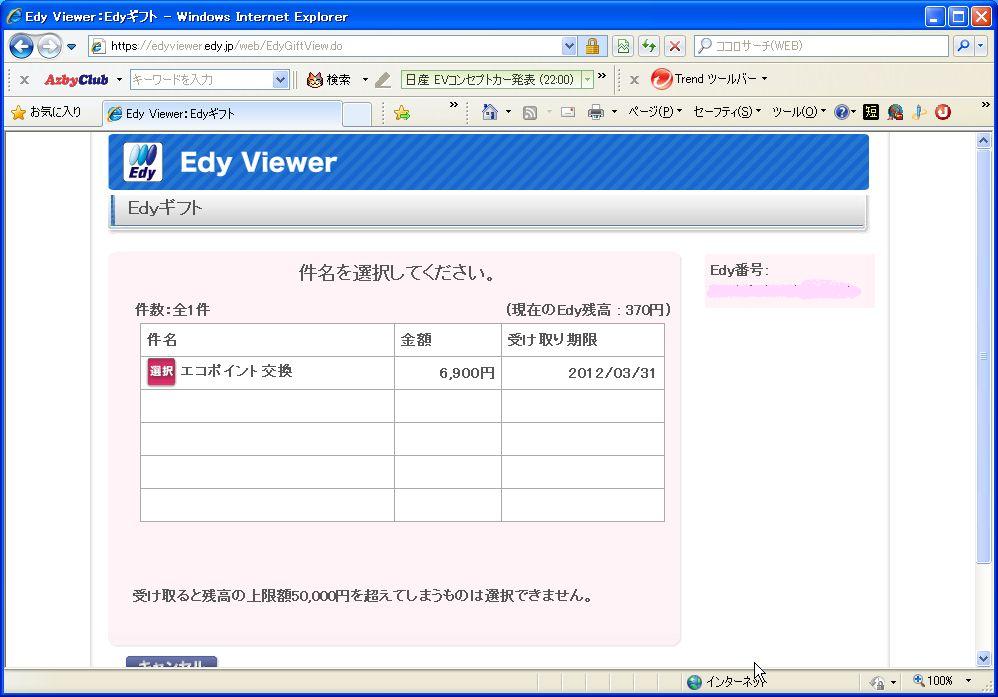Image resolution: width=998 pixels, height=697 pixels.
Task: Click the ココロサーチ(WEB) search box
Action: pos(821,46)
